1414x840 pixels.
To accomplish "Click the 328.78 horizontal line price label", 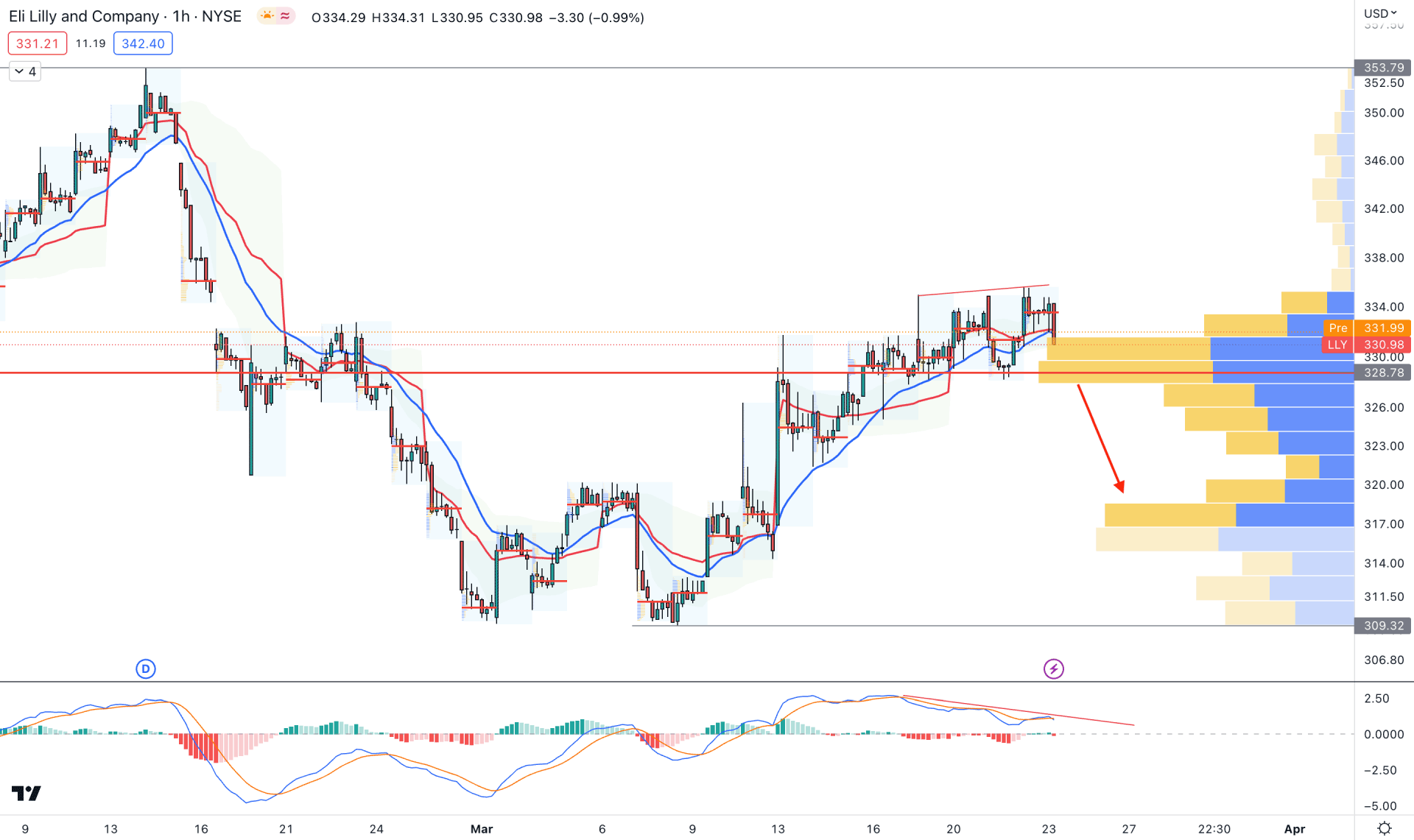I will (1383, 373).
